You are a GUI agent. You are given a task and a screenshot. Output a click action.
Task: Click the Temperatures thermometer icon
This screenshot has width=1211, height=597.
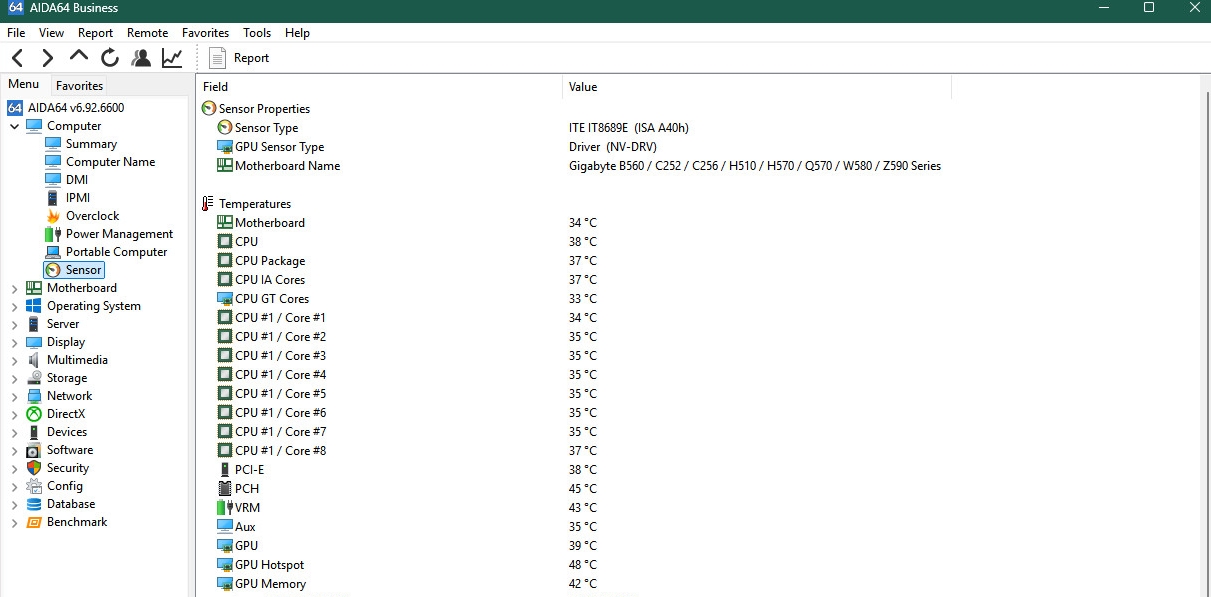[x=208, y=204]
